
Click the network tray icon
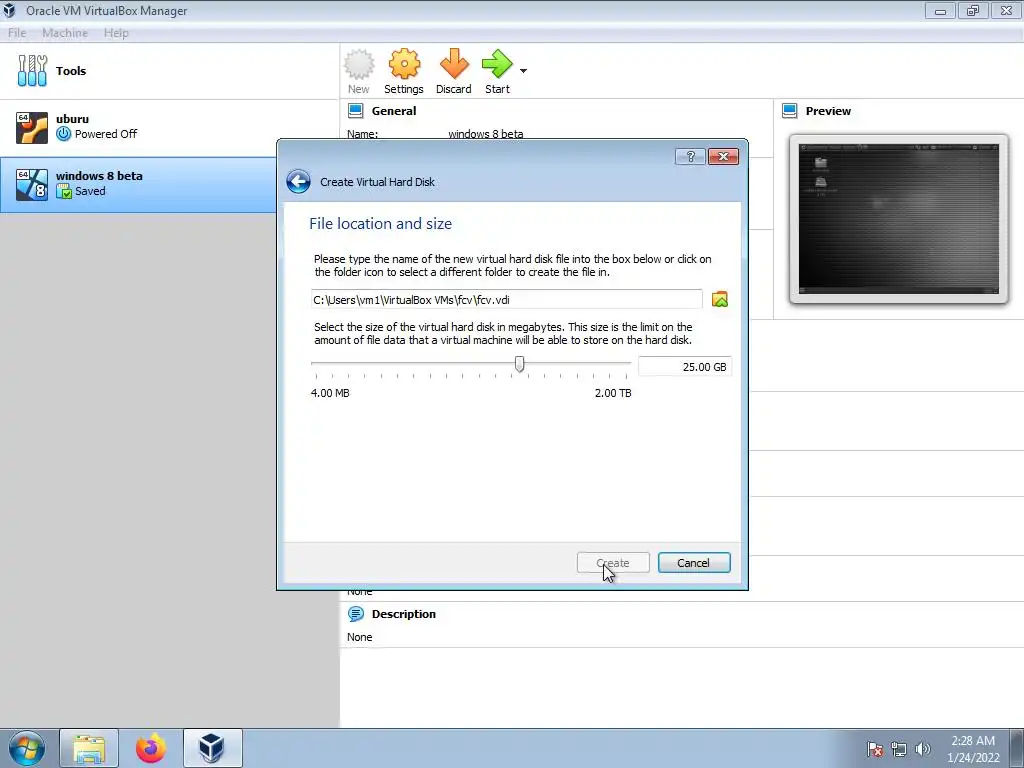tap(899, 749)
